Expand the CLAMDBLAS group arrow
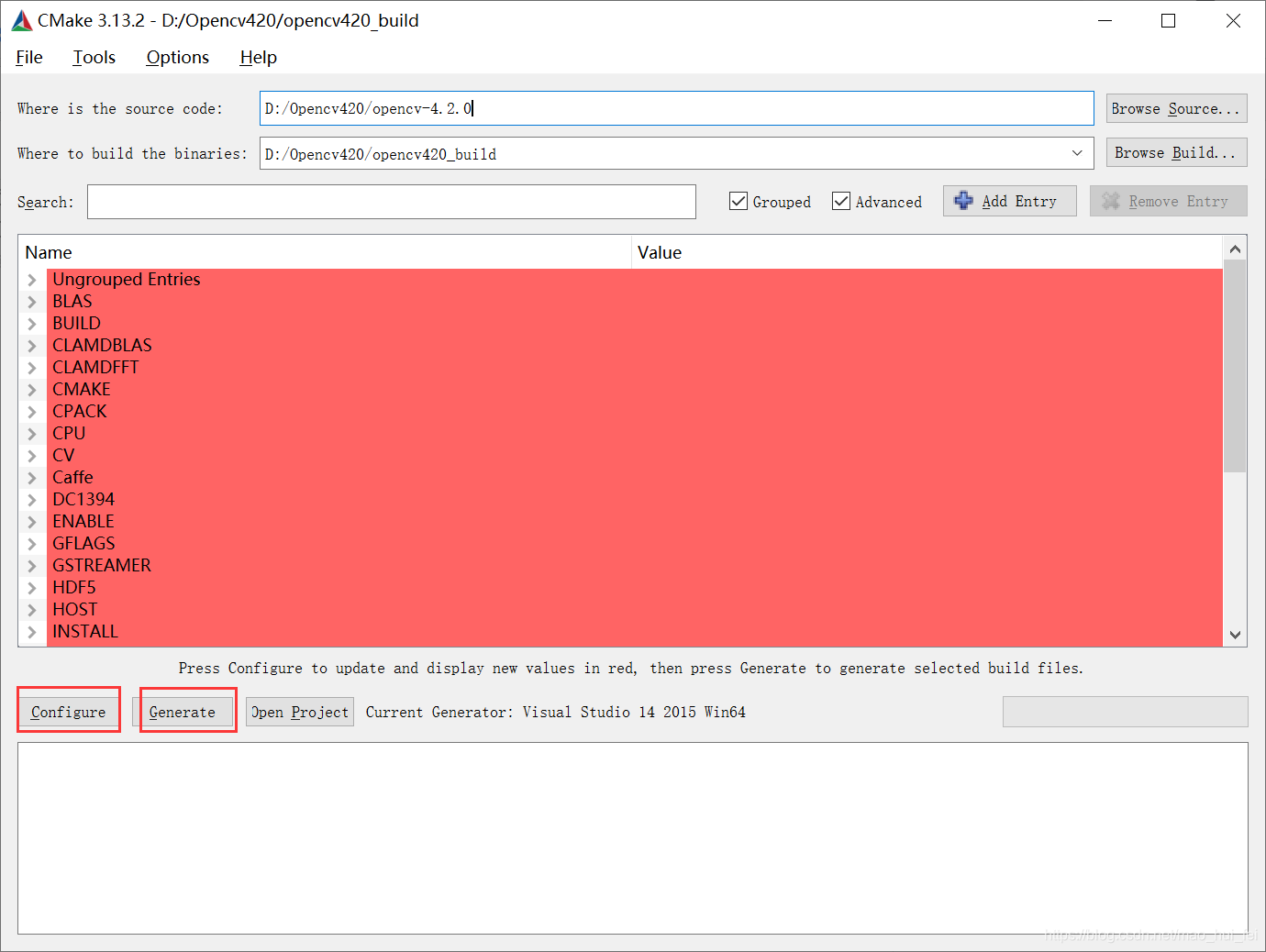The width and height of the screenshot is (1266, 952). click(x=32, y=346)
